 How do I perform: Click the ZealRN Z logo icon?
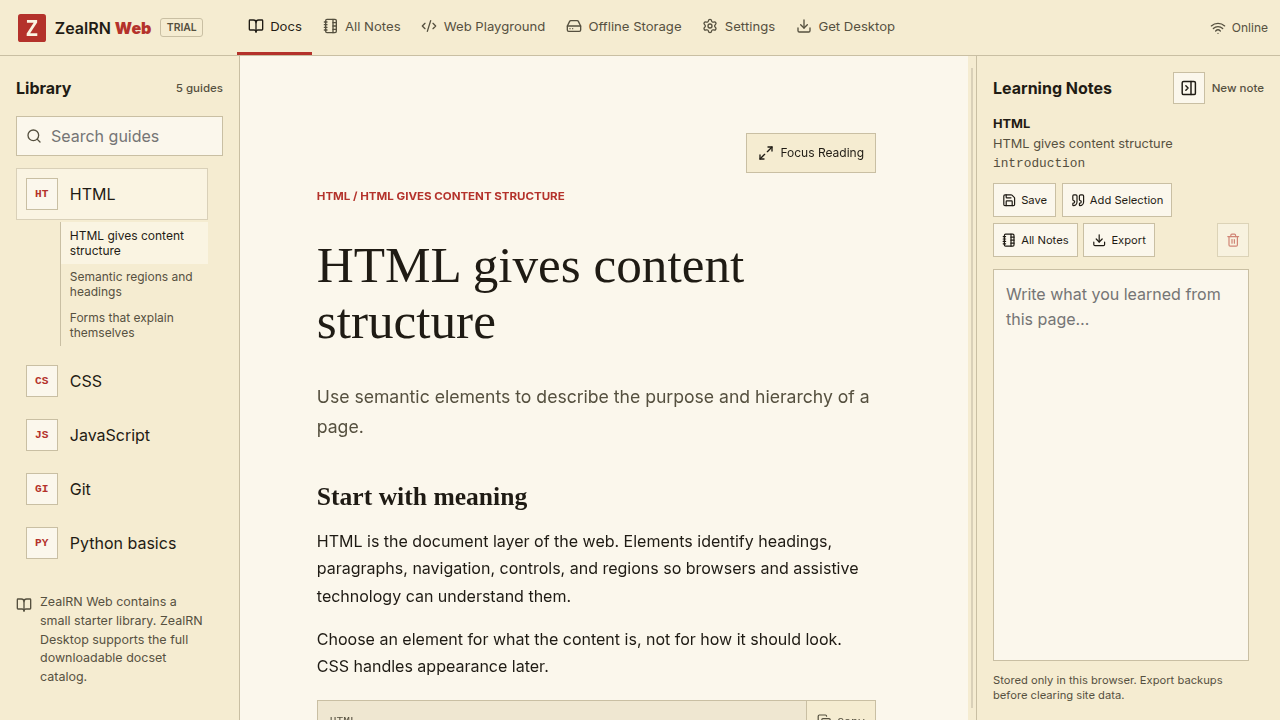pos(32,28)
